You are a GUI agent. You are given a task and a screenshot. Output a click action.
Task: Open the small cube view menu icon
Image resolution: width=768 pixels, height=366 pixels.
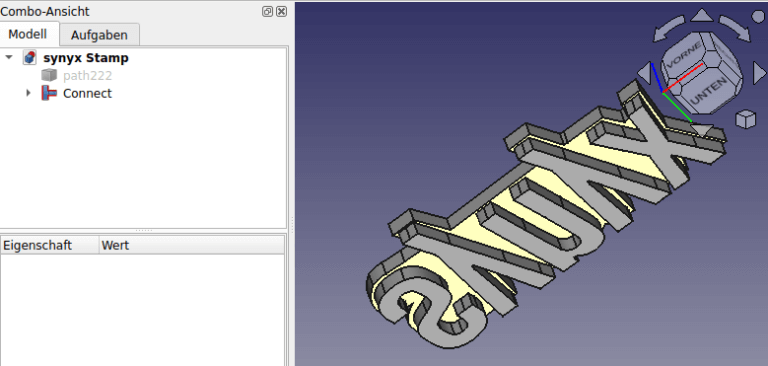pos(745,119)
